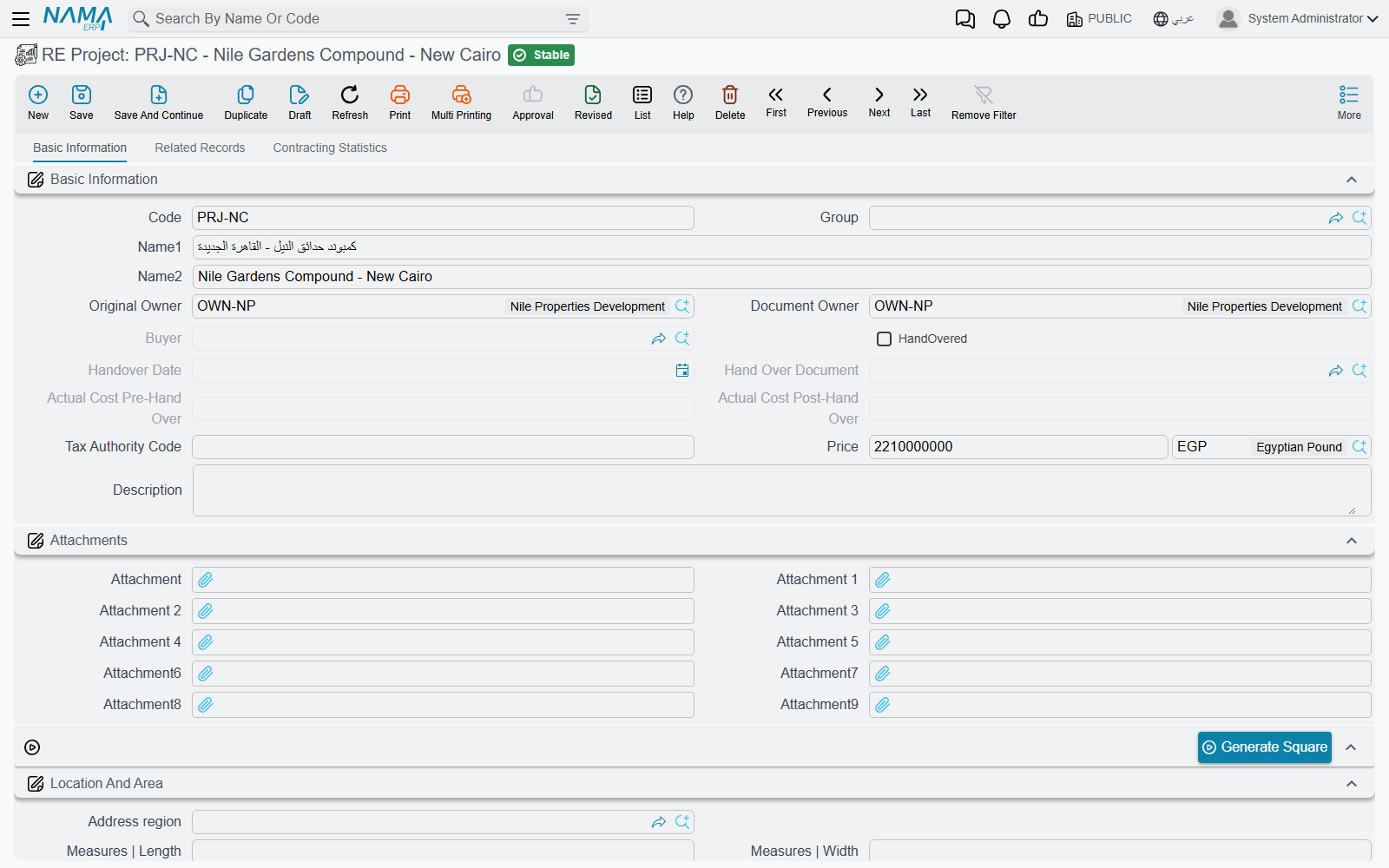This screenshot has height=868, width=1389.
Task: Click the Tax Authority Code field
Action: coord(443,447)
